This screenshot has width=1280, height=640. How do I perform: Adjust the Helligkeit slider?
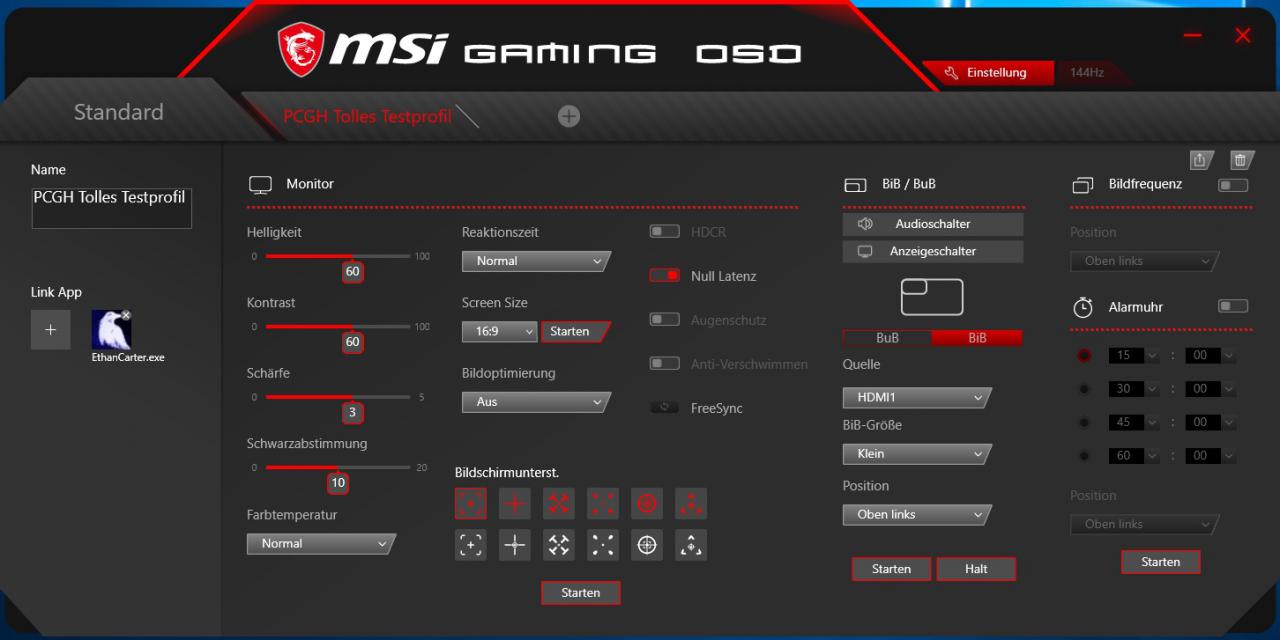(338, 256)
